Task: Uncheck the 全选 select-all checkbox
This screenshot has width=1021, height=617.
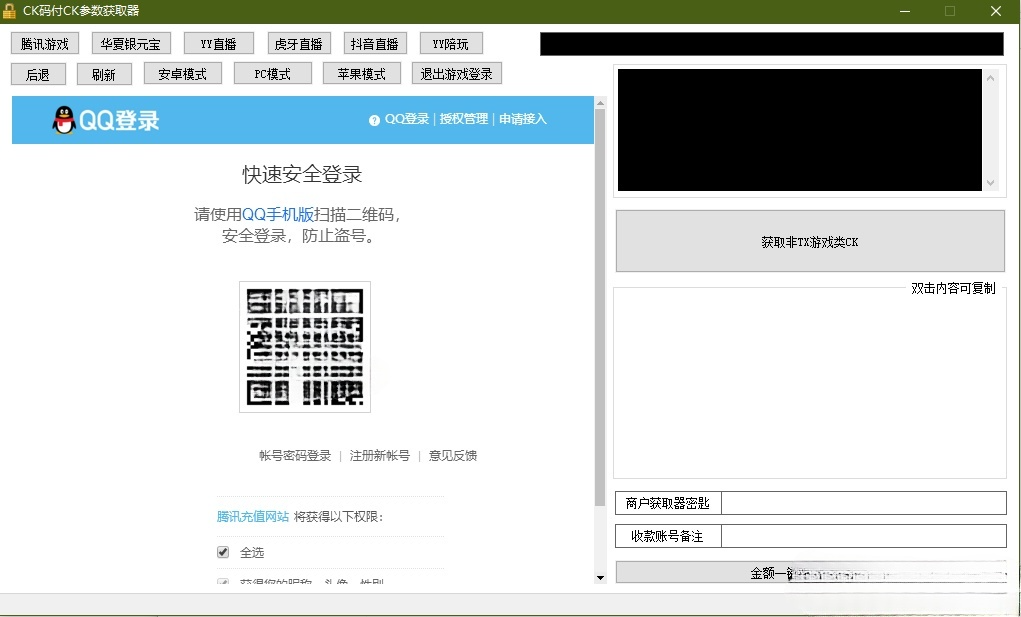Action: [x=224, y=551]
